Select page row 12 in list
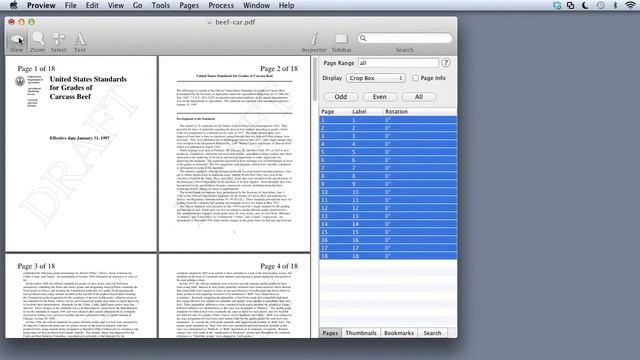The width and height of the screenshot is (640, 360). tap(388, 208)
